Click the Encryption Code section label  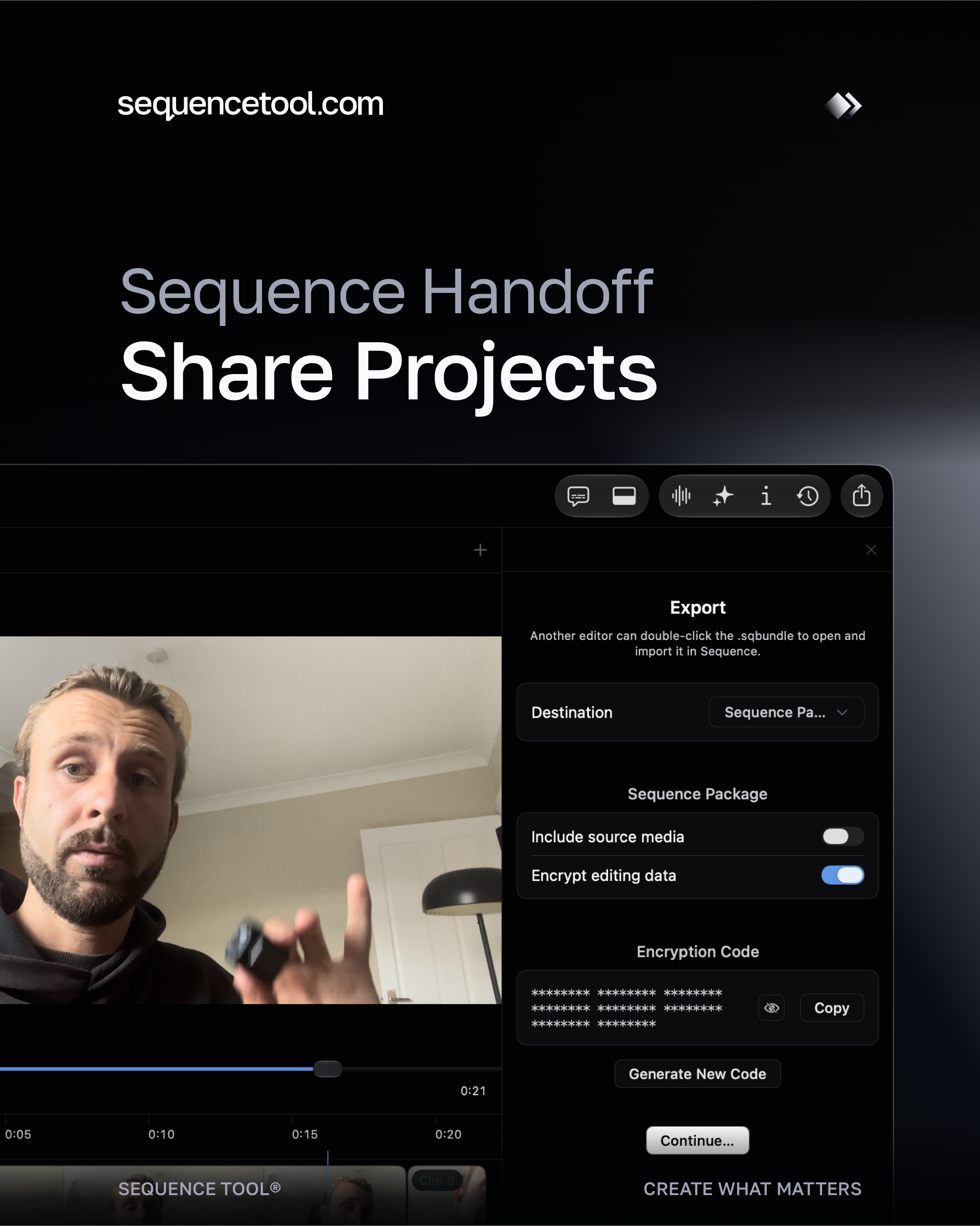click(697, 951)
